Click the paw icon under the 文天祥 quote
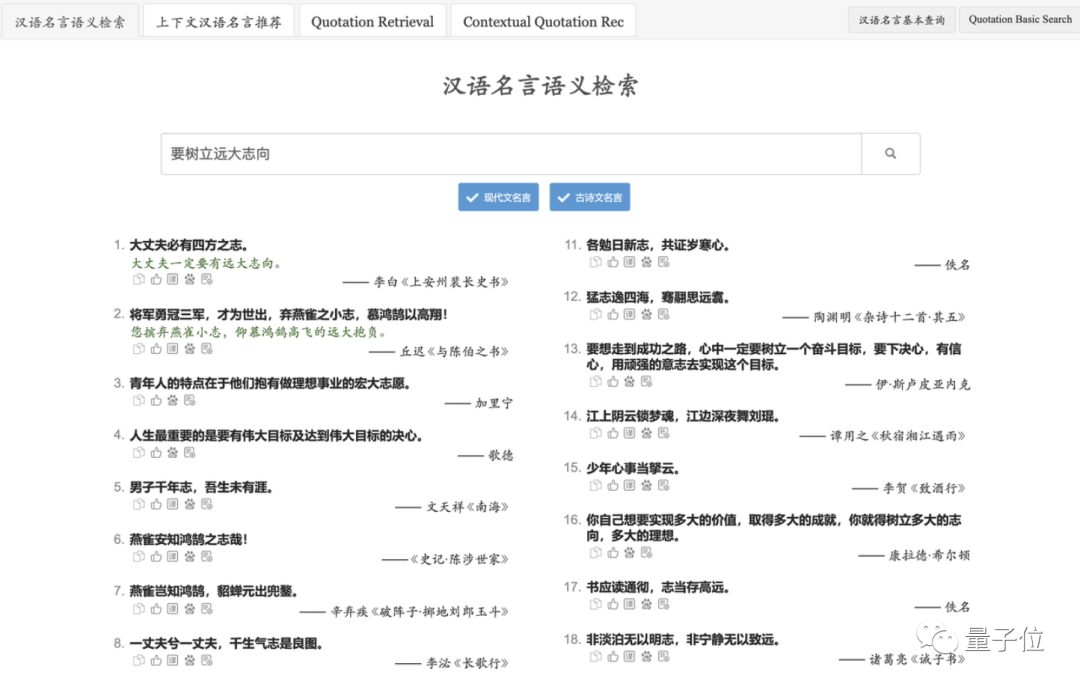1080x687 pixels. pyautogui.click(x=189, y=505)
